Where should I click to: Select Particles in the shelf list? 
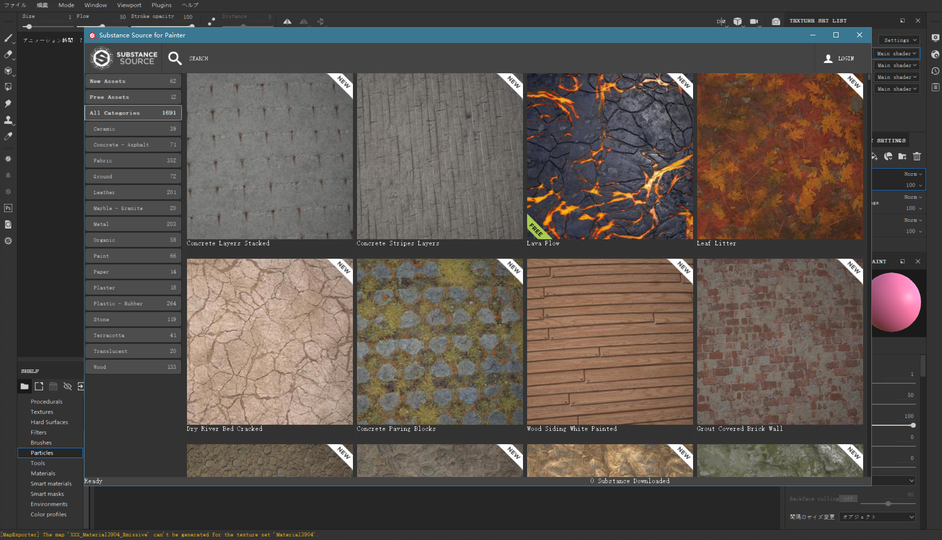coord(50,453)
